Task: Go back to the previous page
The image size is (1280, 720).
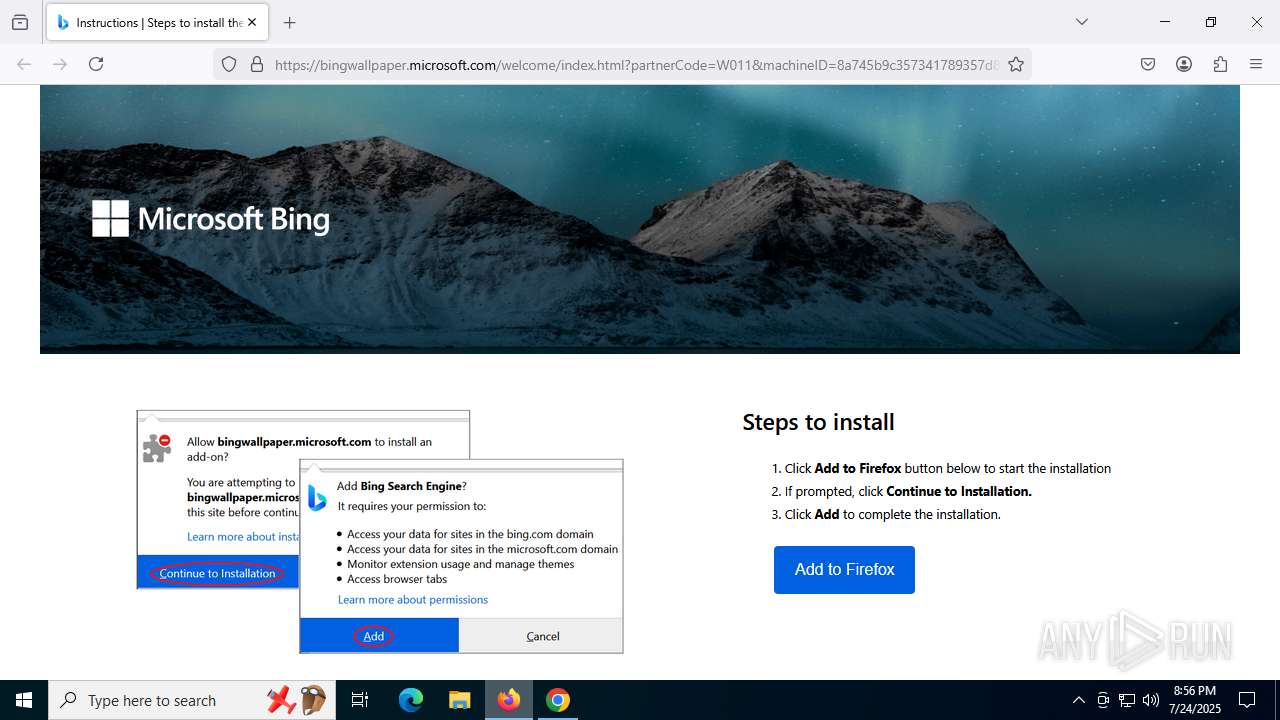Action: pos(24,64)
